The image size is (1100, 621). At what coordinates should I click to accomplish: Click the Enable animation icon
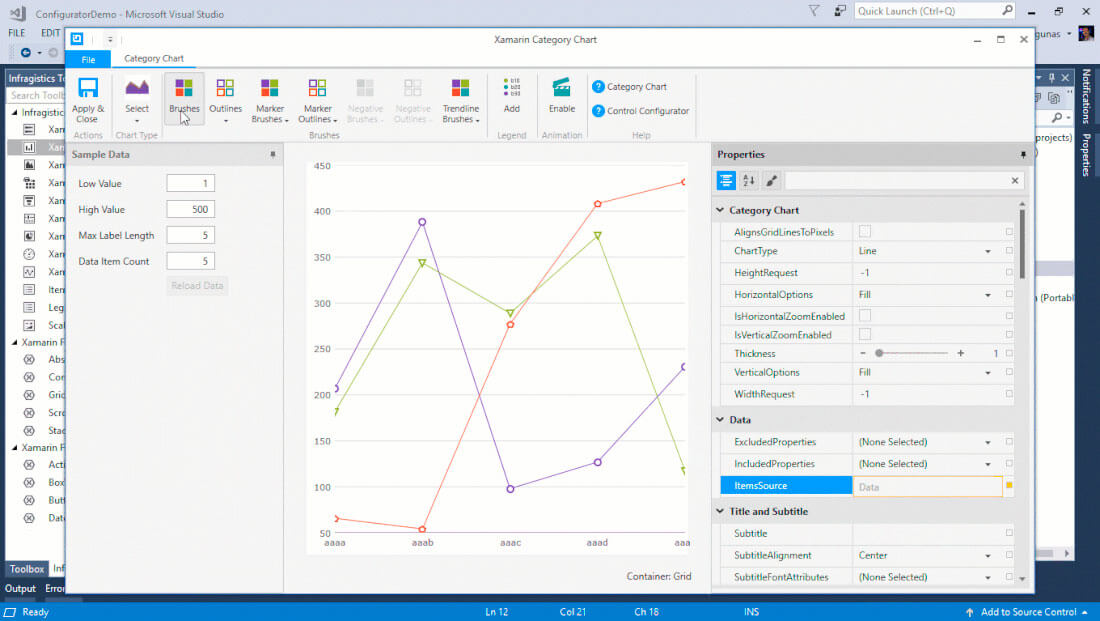click(562, 87)
